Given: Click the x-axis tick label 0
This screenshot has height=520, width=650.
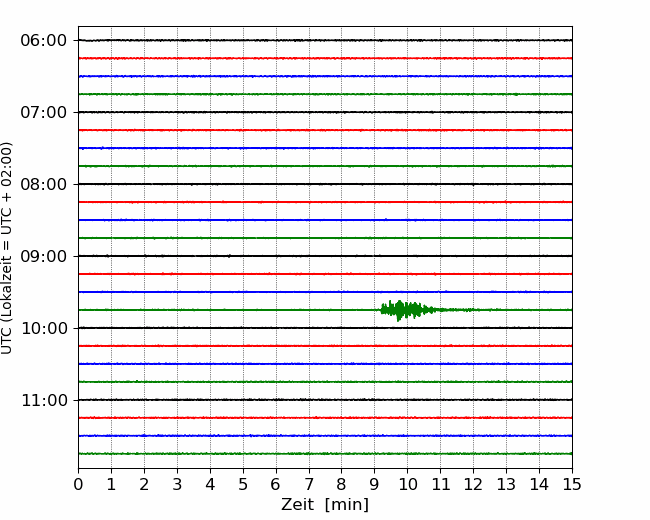Looking at the screenshot, I should [x=78, y=484].
